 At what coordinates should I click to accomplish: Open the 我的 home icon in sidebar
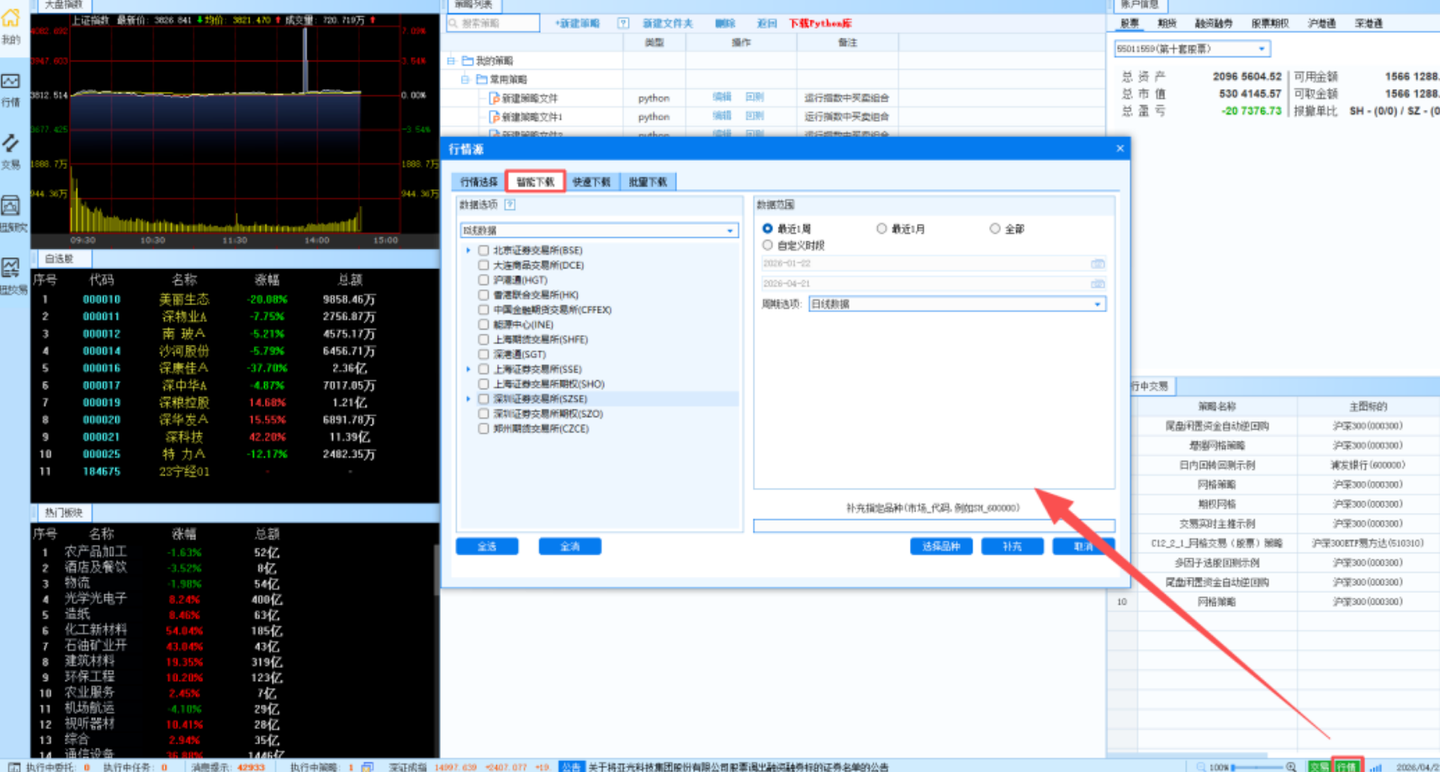(10, 25)
